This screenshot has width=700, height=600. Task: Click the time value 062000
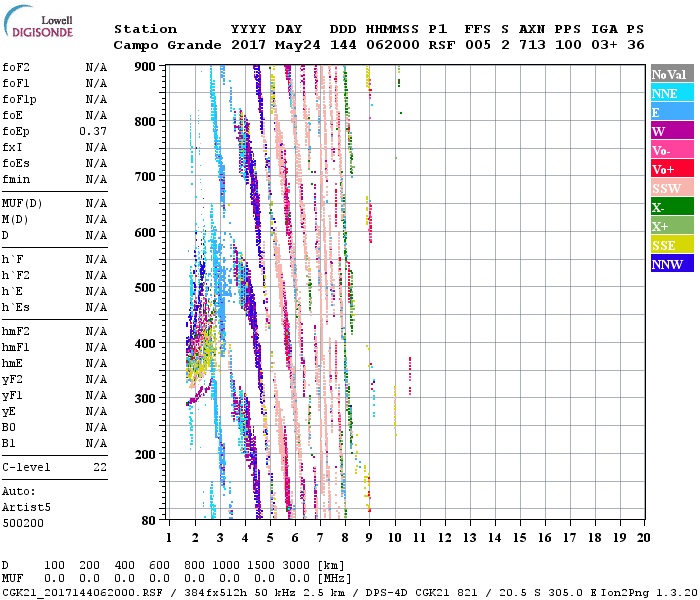pyautogui.click(x=393, y=45)
